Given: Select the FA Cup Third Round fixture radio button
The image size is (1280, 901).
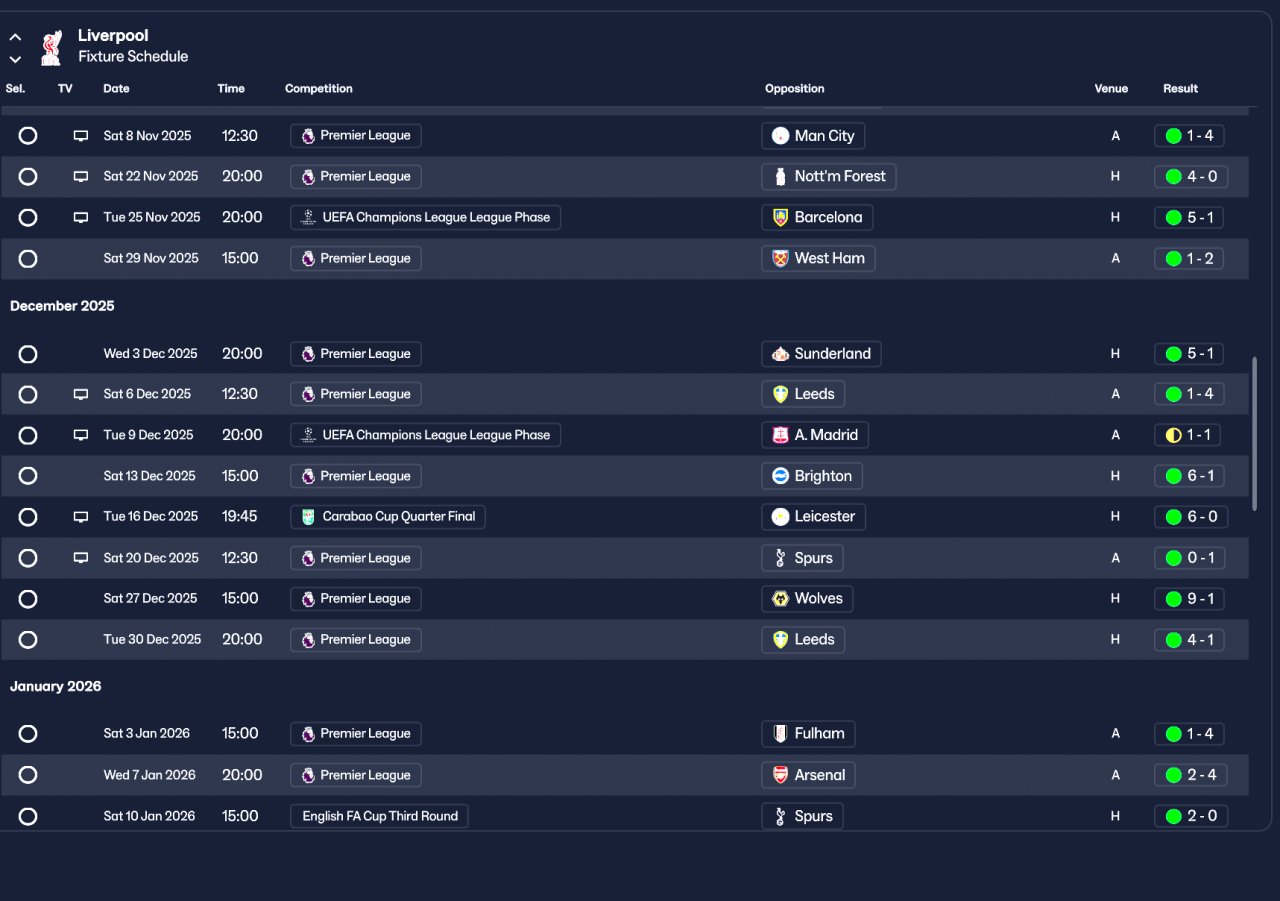Looking at the screenshot, I should pyautogui.click(x=28, y=816).
